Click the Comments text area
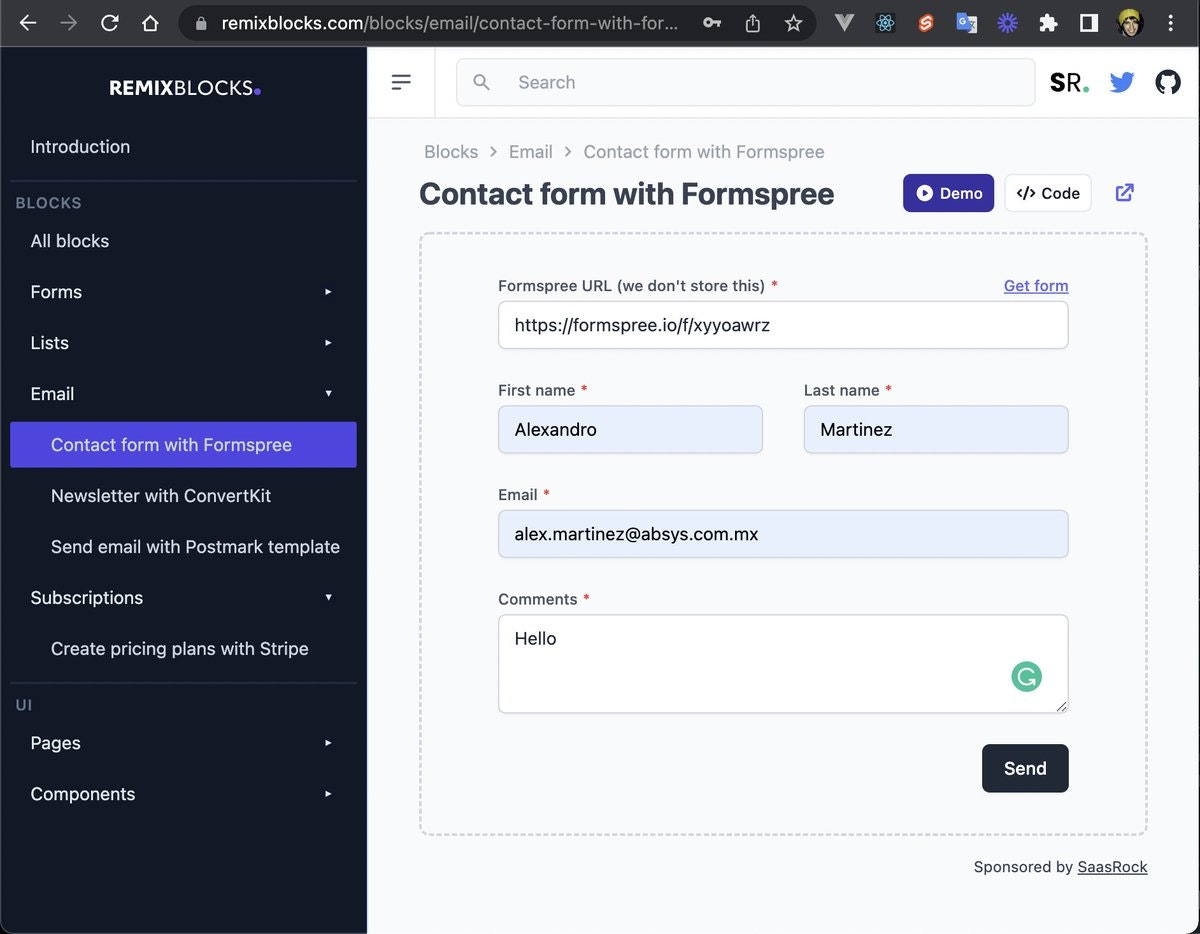Image resolution: width=1200 pixels, height=934 pixels. [783, 664]
